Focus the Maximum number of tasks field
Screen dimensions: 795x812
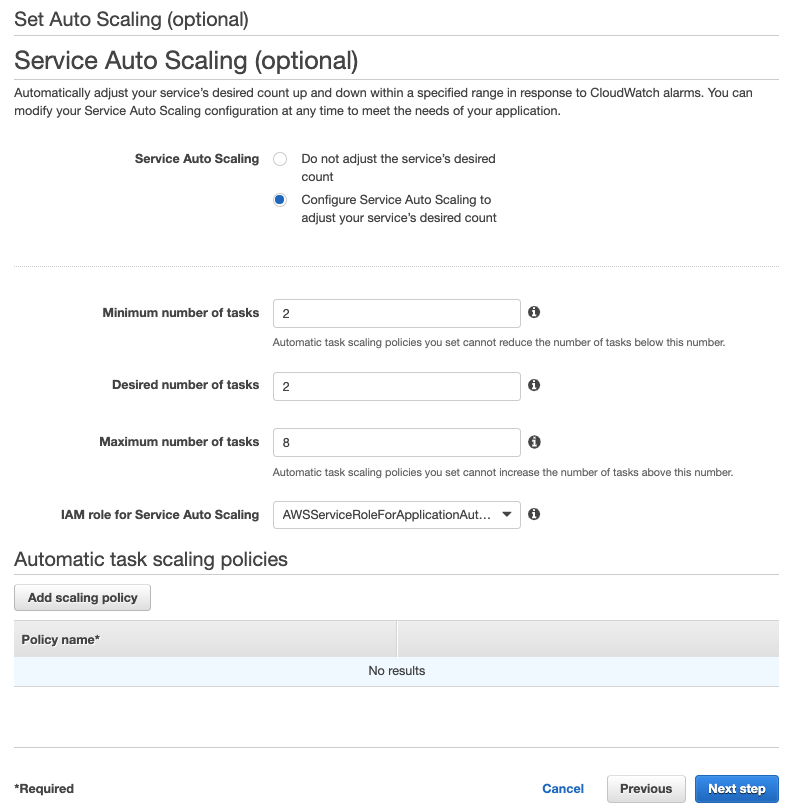pyautogui.click(x=397, y=442)
